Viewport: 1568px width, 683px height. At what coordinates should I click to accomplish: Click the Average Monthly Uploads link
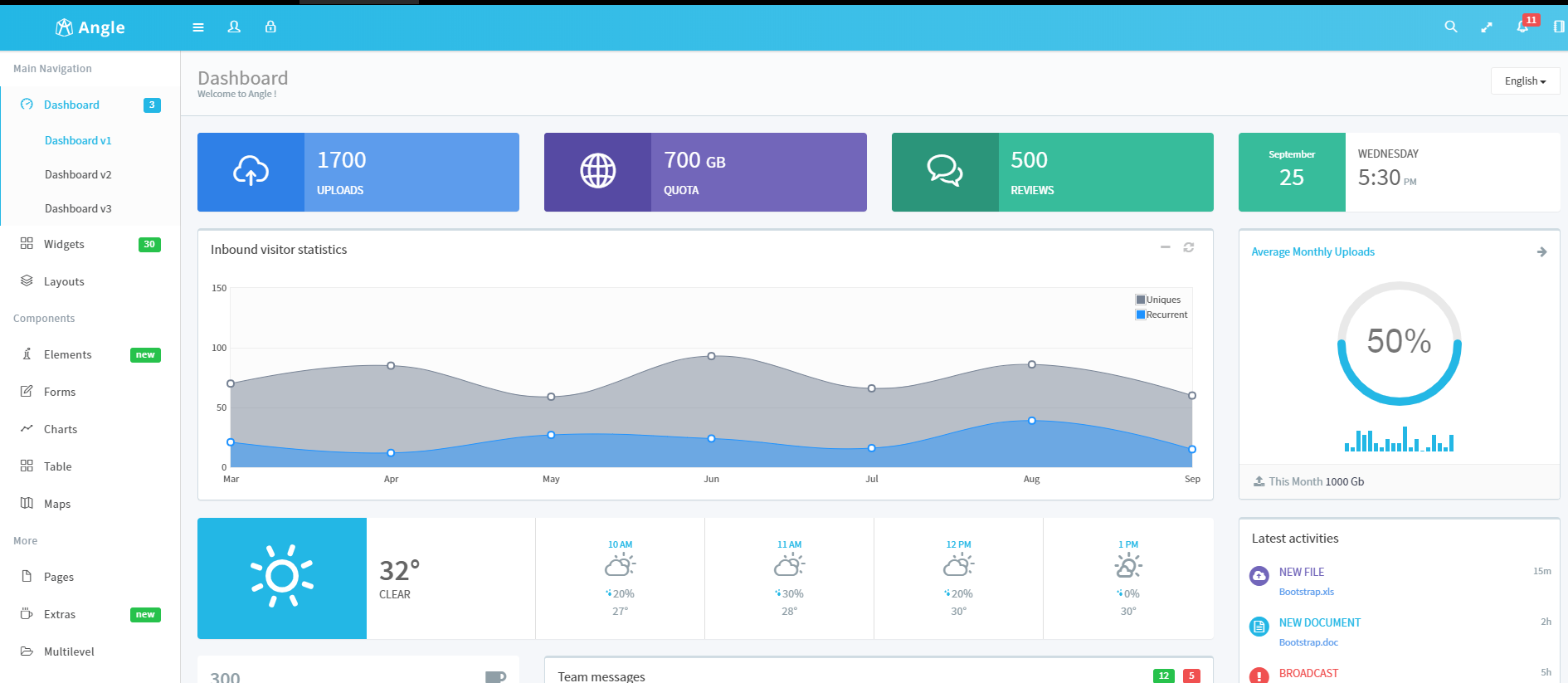(x=1312, y=252)
